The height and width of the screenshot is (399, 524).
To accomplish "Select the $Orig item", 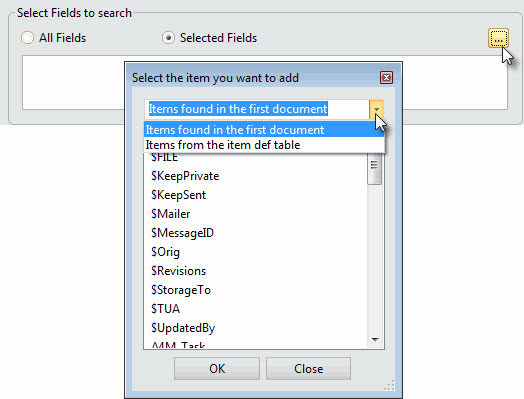I will tap(165, 252).
